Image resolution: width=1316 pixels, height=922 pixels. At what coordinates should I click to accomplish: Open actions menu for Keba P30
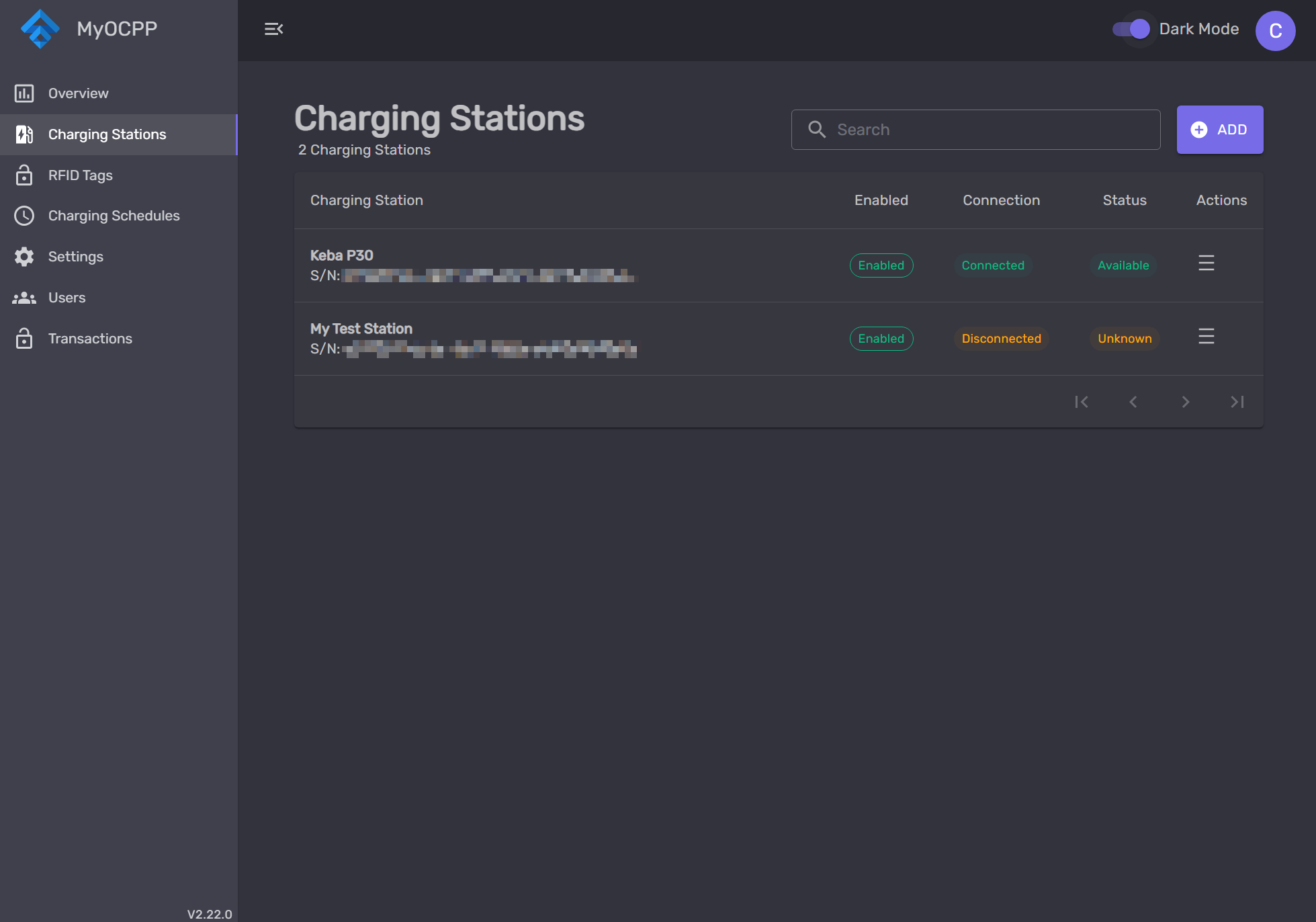click(1206, 263)
